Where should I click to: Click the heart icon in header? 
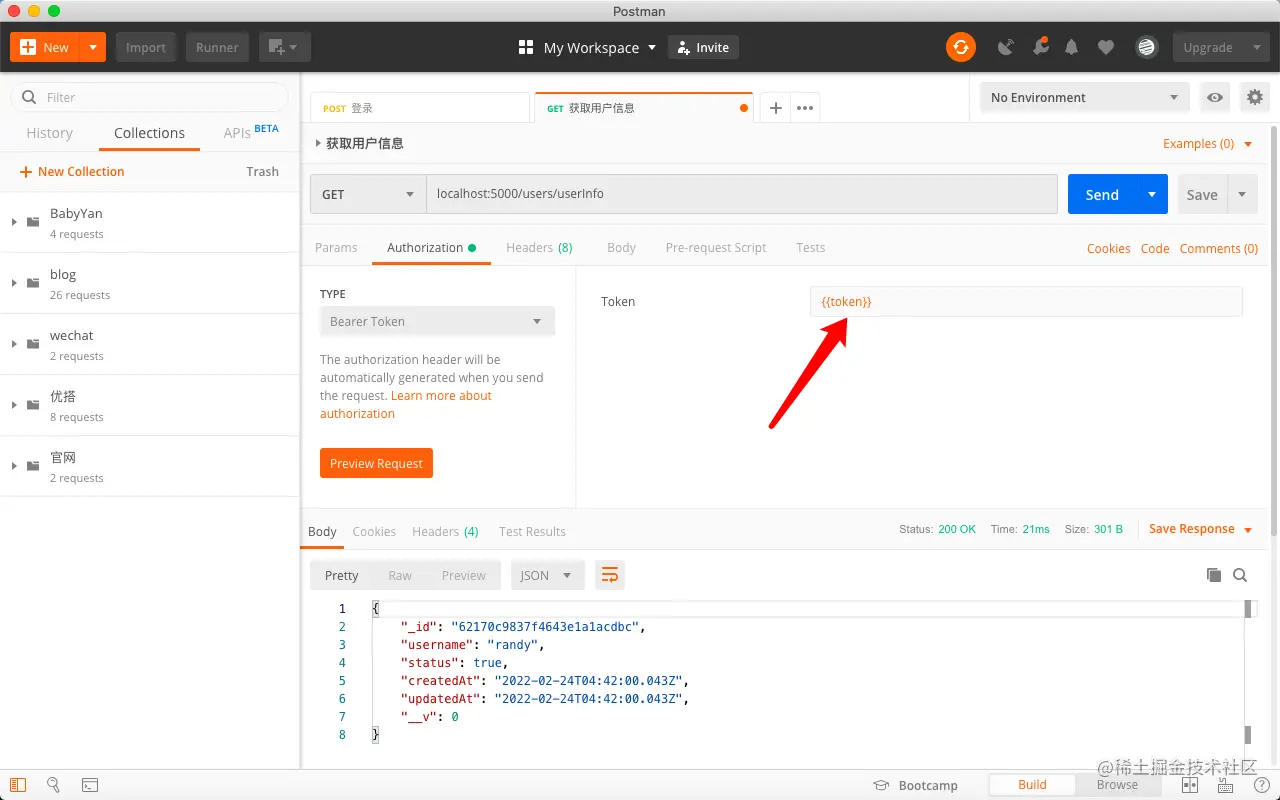click(x=1105, y=47)
